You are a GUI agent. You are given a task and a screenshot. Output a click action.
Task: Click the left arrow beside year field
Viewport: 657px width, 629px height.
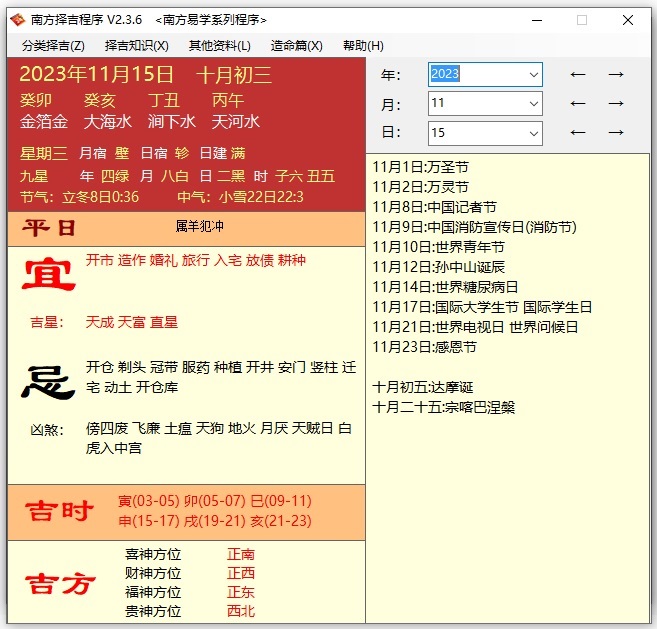[x=577, y=74]
